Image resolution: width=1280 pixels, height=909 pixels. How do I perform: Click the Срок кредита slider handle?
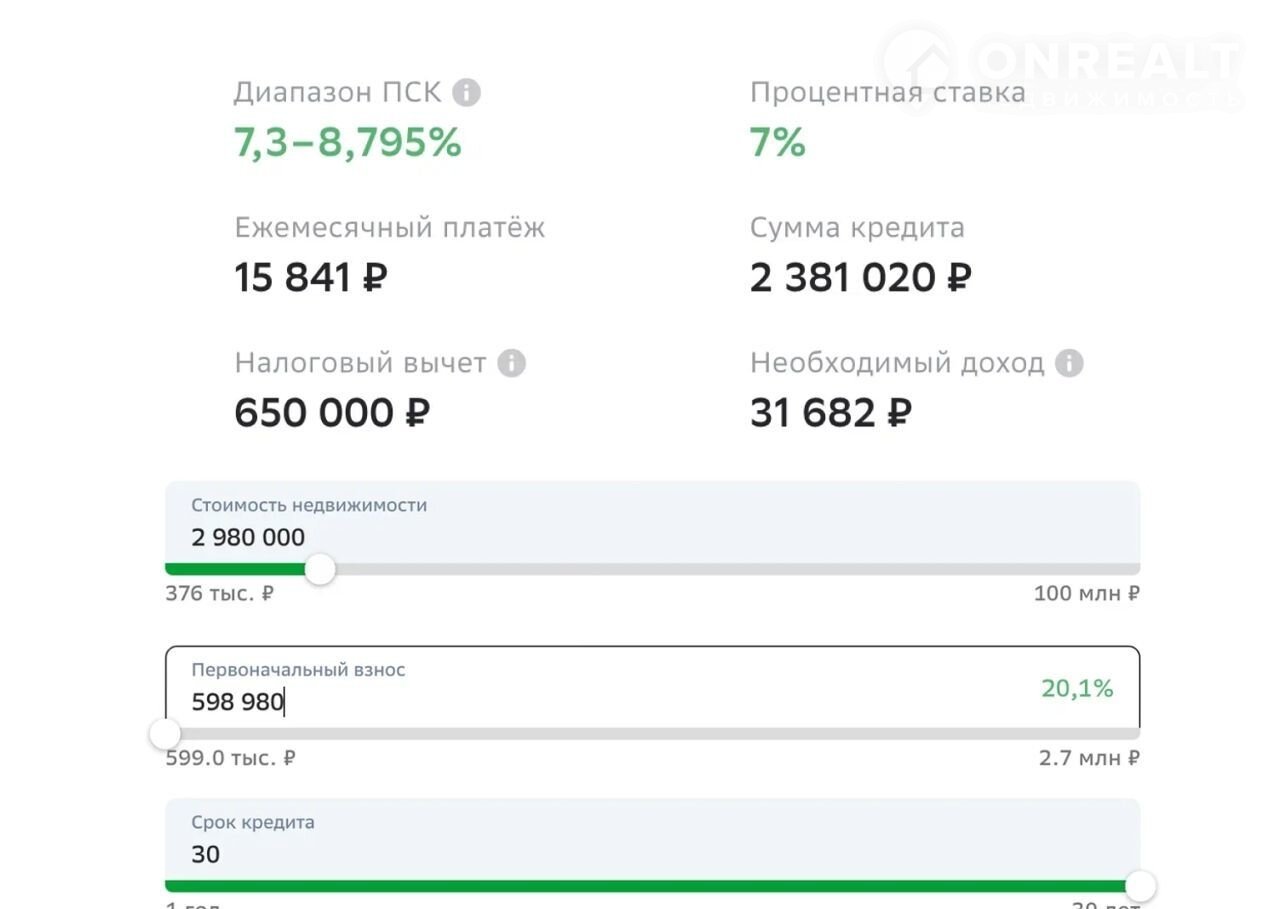pos(1140,886)
